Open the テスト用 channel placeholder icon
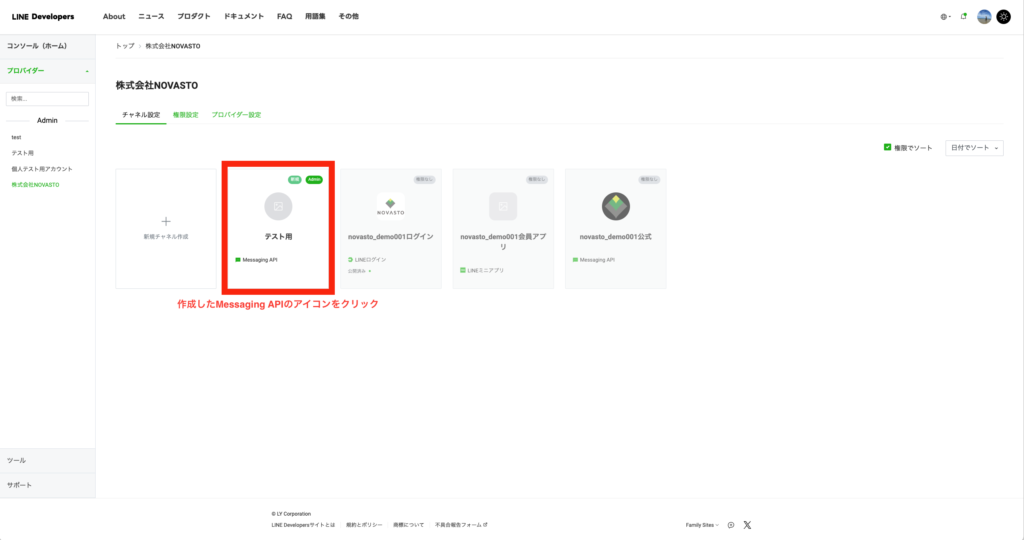This screenshot has width=1024, height=540. (x=278, y=206)
